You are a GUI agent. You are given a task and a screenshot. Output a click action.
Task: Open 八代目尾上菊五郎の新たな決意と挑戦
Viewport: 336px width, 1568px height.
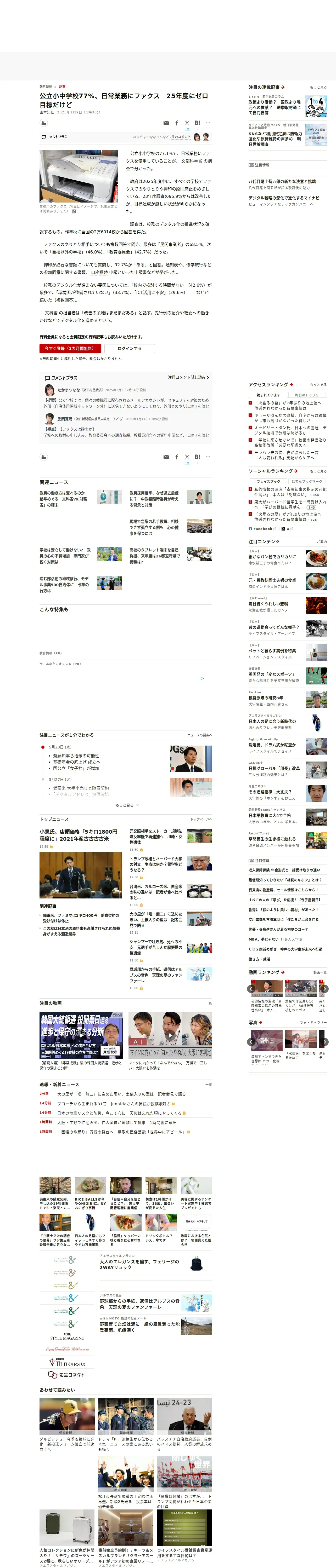point(282,181)
